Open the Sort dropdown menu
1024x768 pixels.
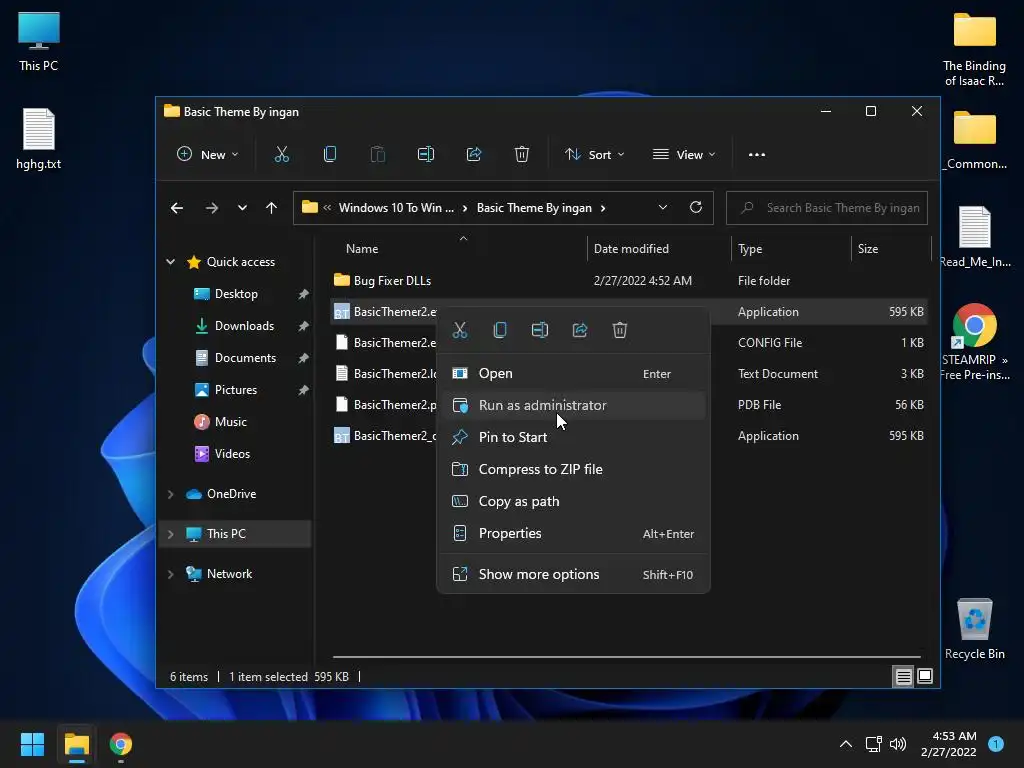click(x=595, y=155)
